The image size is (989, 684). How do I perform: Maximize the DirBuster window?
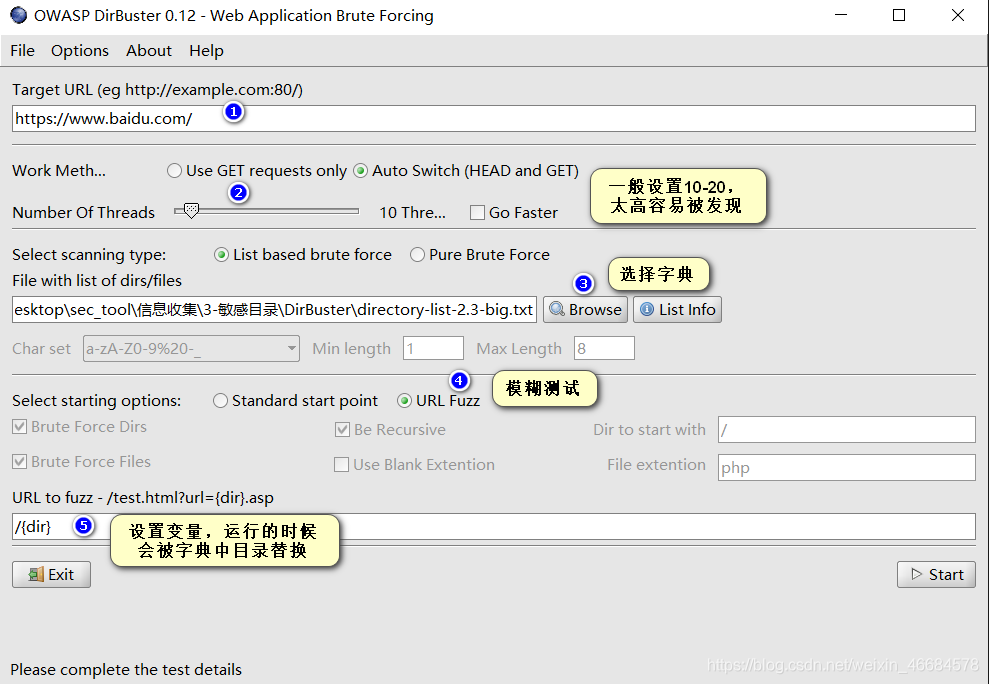[x=899, y=15]
